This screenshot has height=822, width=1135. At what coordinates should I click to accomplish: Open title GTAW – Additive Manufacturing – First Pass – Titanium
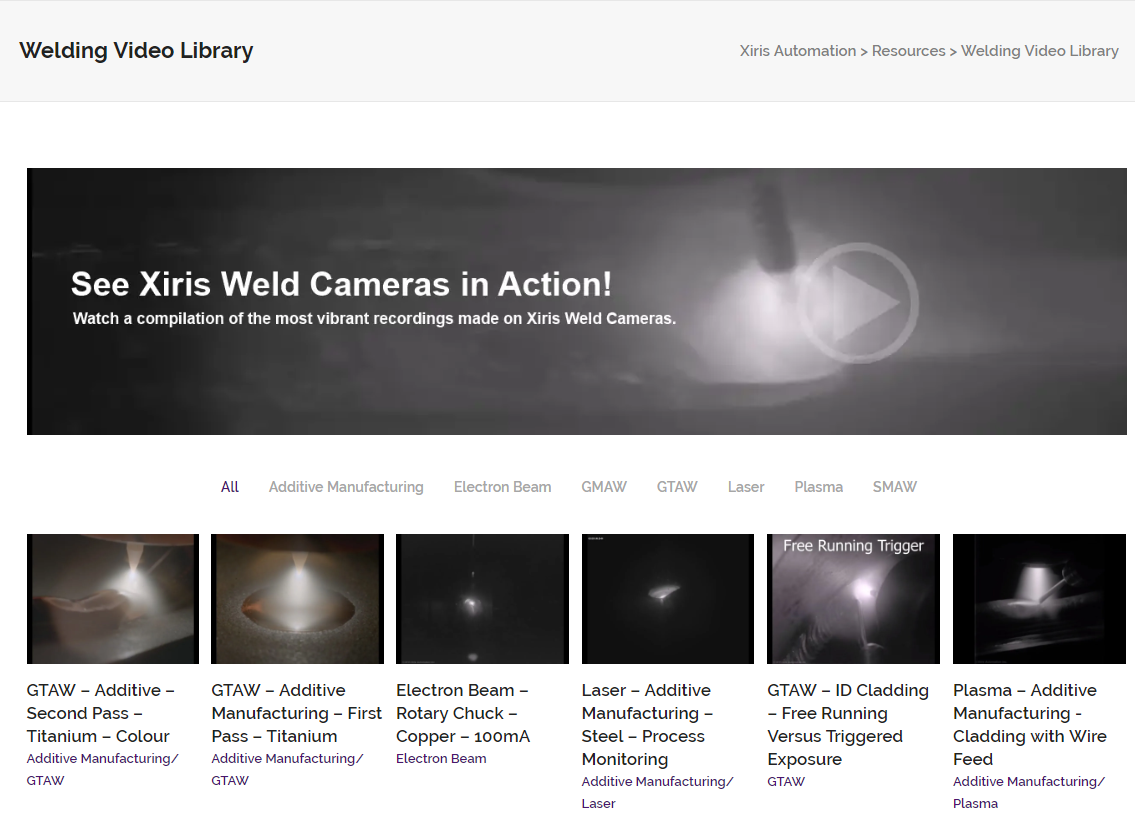[x=297, y=713]
